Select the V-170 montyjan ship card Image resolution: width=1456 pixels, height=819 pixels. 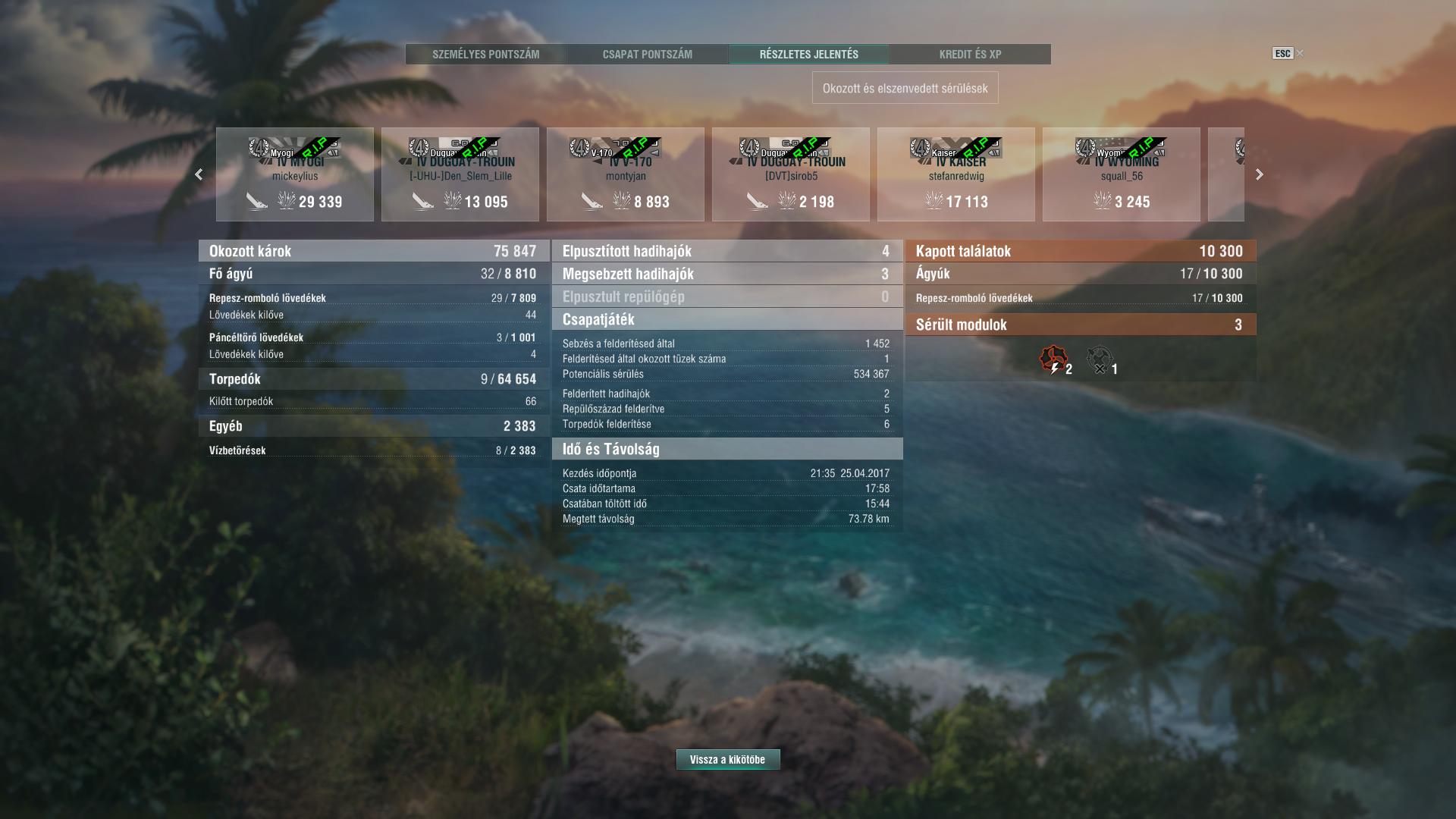click(626, 174)
